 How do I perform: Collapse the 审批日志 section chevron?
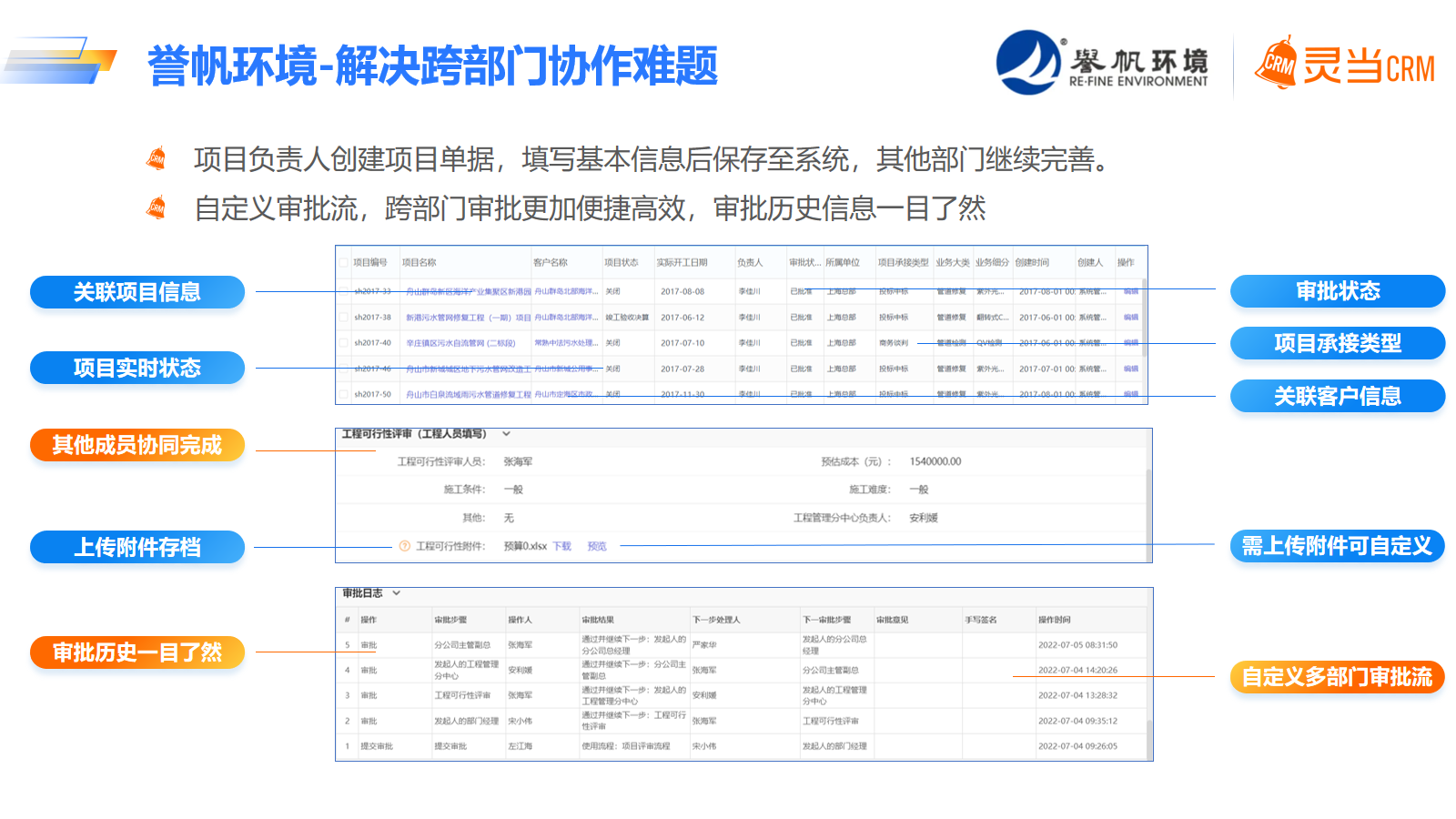coord(397,593)
